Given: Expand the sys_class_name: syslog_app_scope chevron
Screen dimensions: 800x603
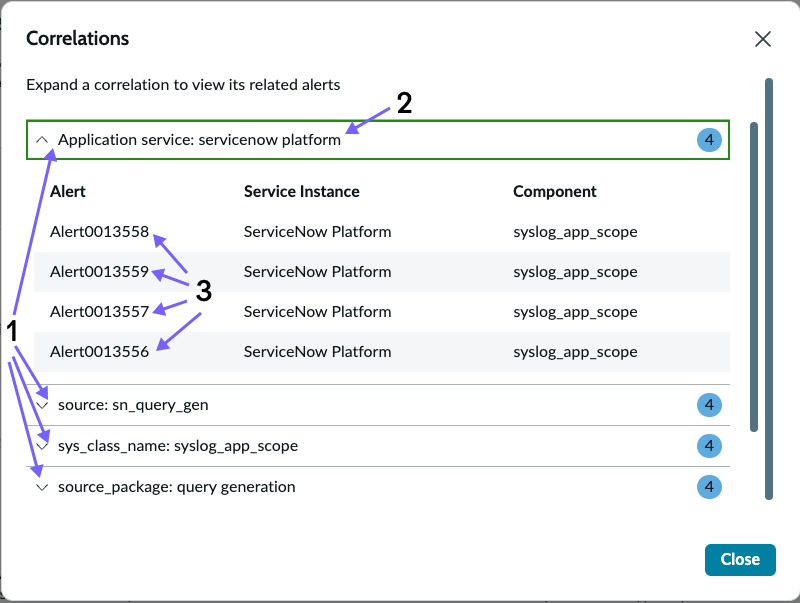Looking at the screenshot, I should click(x=42, y=446).
